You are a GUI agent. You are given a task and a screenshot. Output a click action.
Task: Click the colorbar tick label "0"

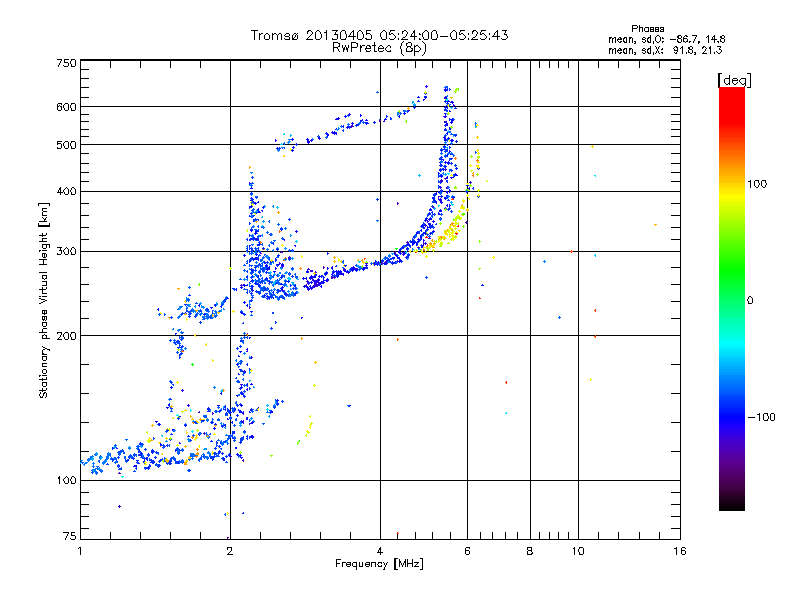pos(749,300)
